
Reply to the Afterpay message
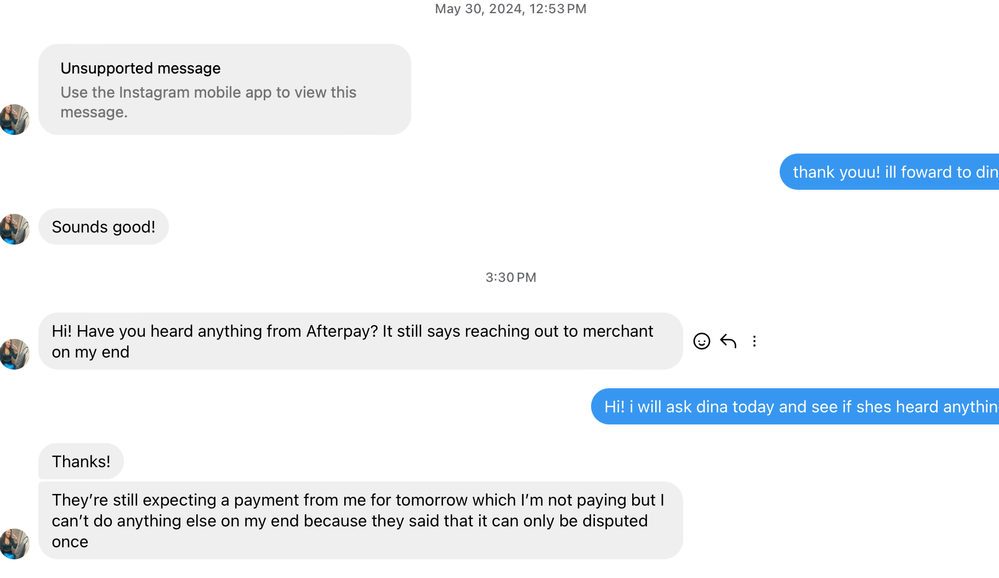point(728,341)
